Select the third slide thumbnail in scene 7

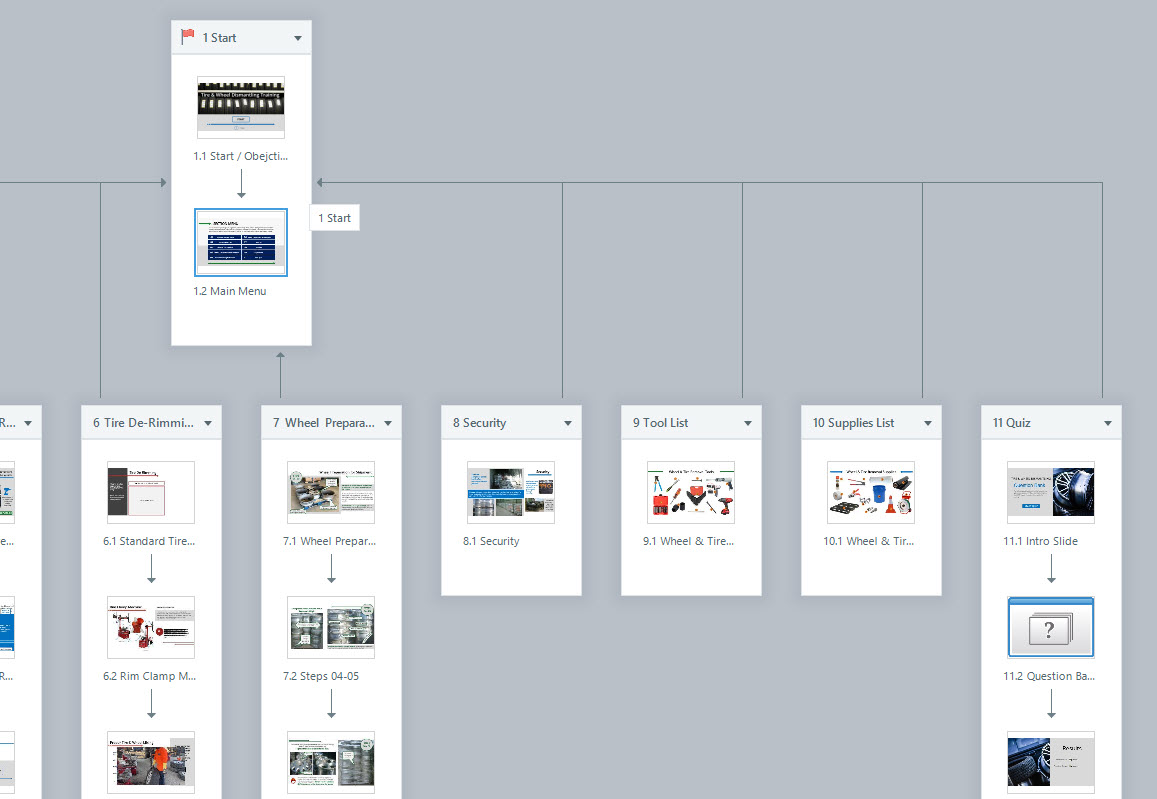pos(331,762)
